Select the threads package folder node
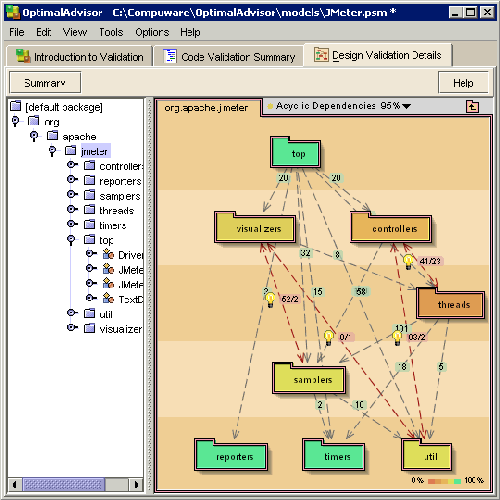500x500 pixels. pyautogui.click(x=450, y=303)
